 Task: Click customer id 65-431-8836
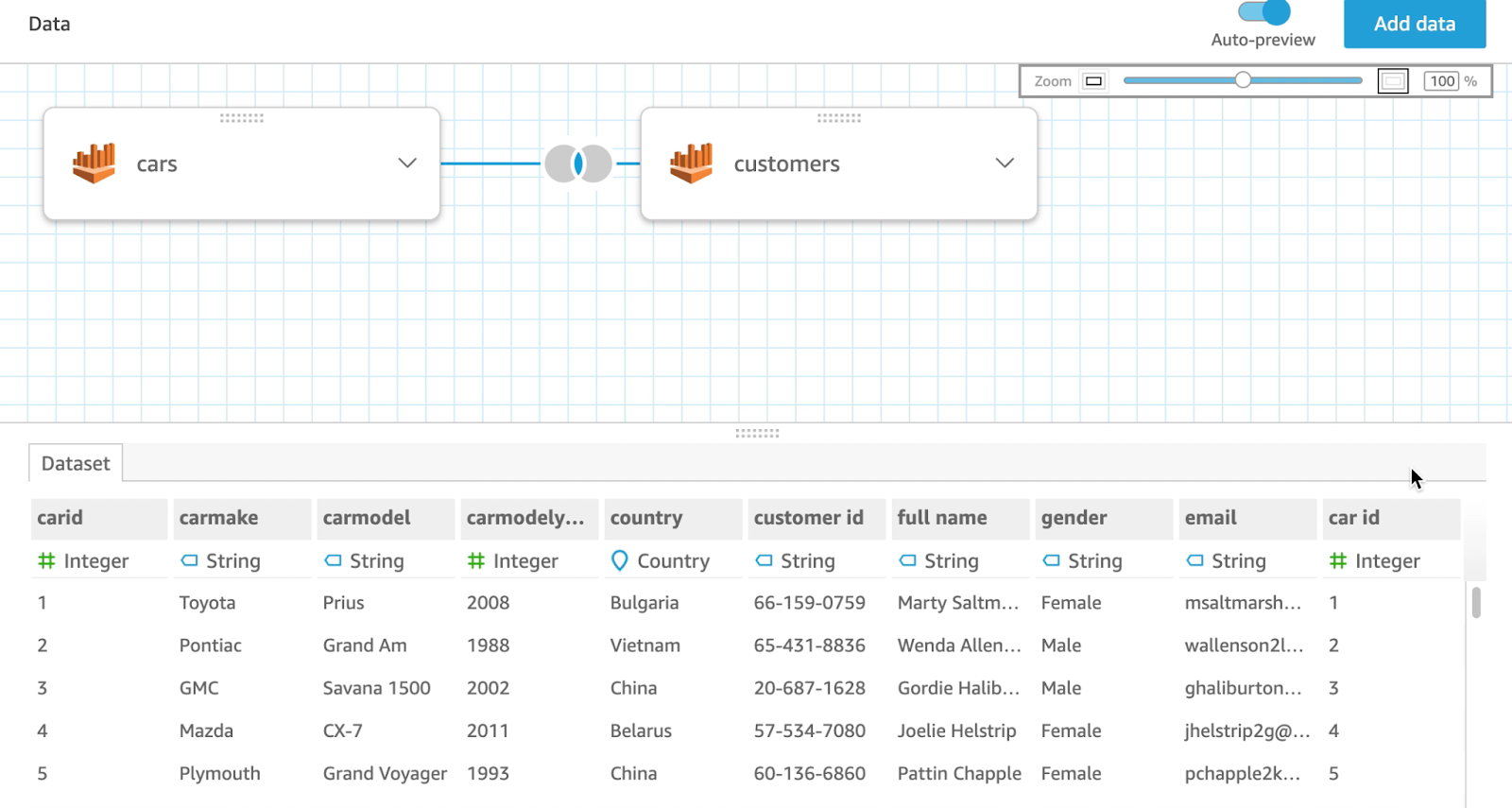(x=810, y=645)
